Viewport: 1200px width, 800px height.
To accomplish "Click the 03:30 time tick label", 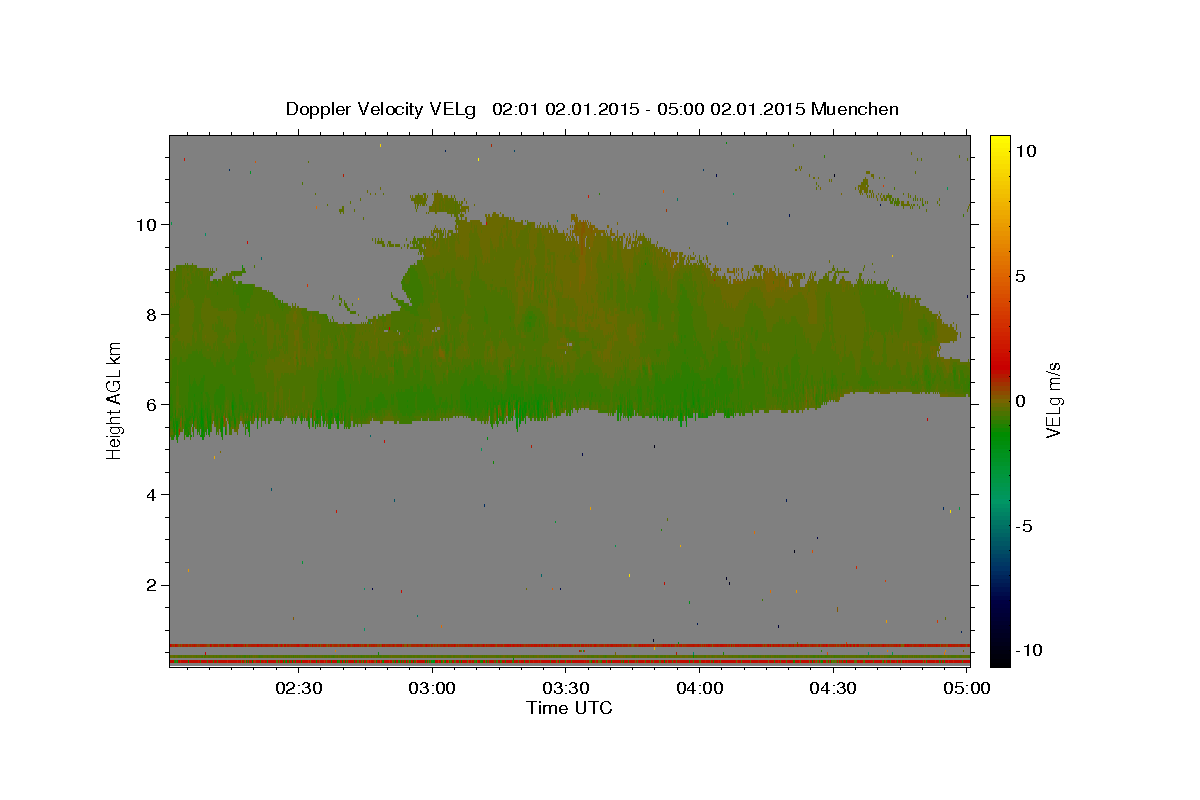I will (567, 688).
